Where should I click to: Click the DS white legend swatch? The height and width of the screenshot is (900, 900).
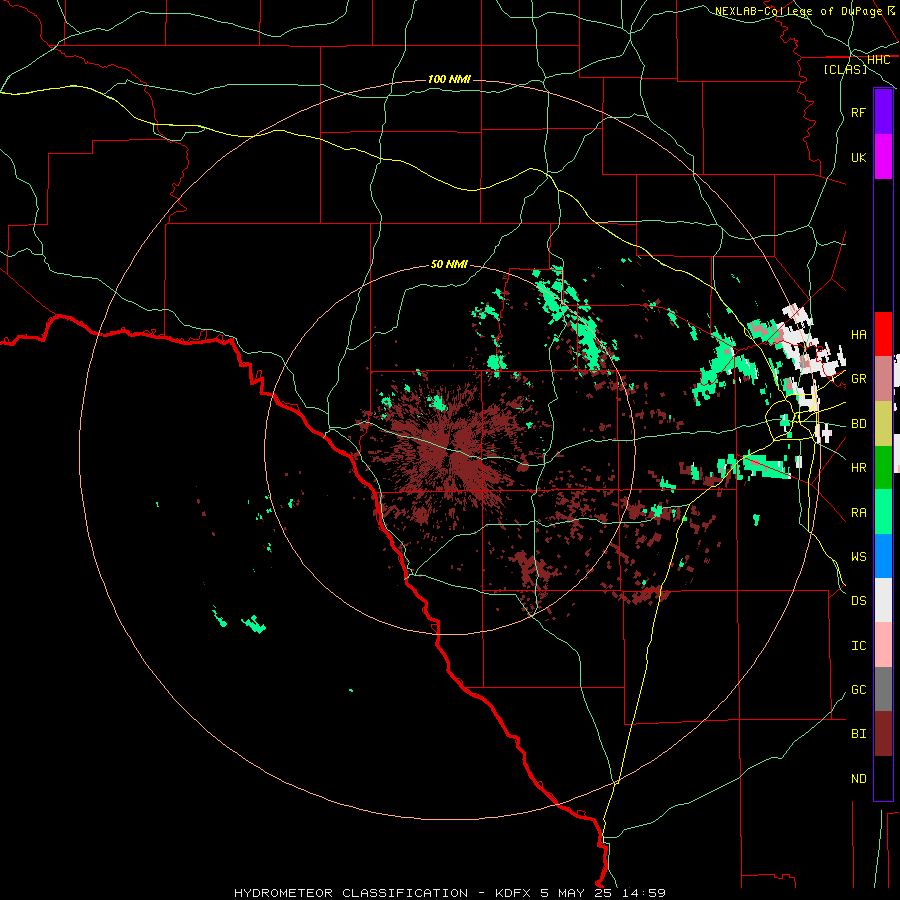click(x=883, y=600)
